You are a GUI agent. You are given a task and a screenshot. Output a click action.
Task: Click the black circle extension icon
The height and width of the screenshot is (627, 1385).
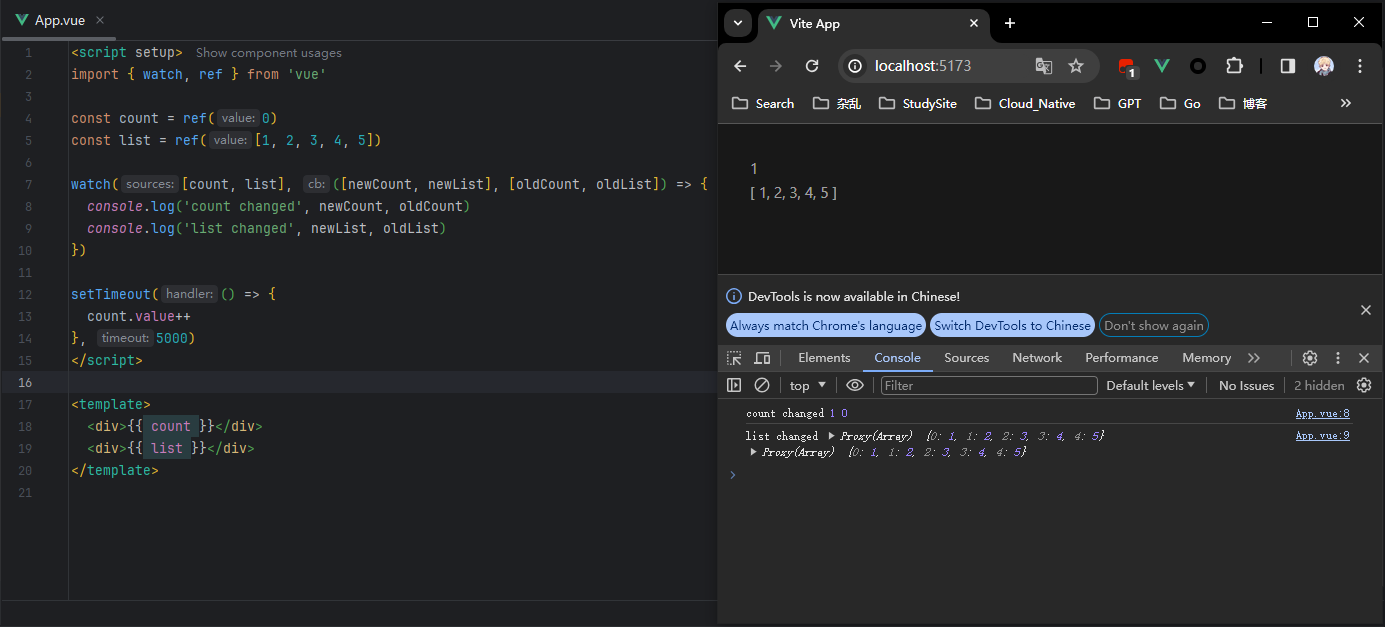[x=1198, y=66]
